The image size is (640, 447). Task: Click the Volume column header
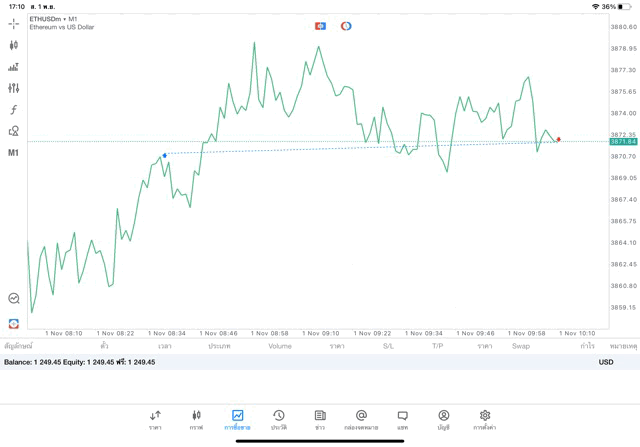click(280, 346)
